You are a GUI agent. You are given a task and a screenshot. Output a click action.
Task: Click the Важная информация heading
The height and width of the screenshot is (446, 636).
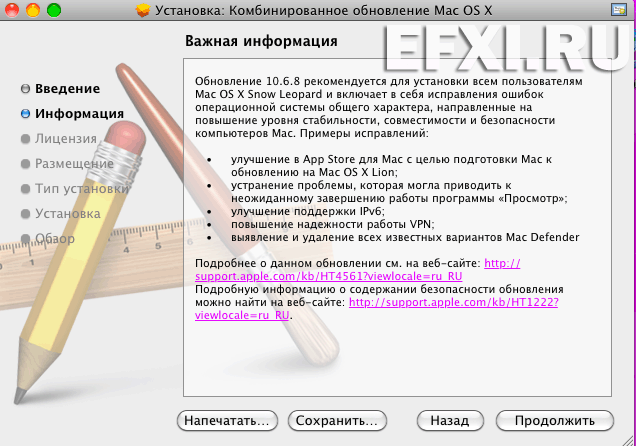[261, 41]
